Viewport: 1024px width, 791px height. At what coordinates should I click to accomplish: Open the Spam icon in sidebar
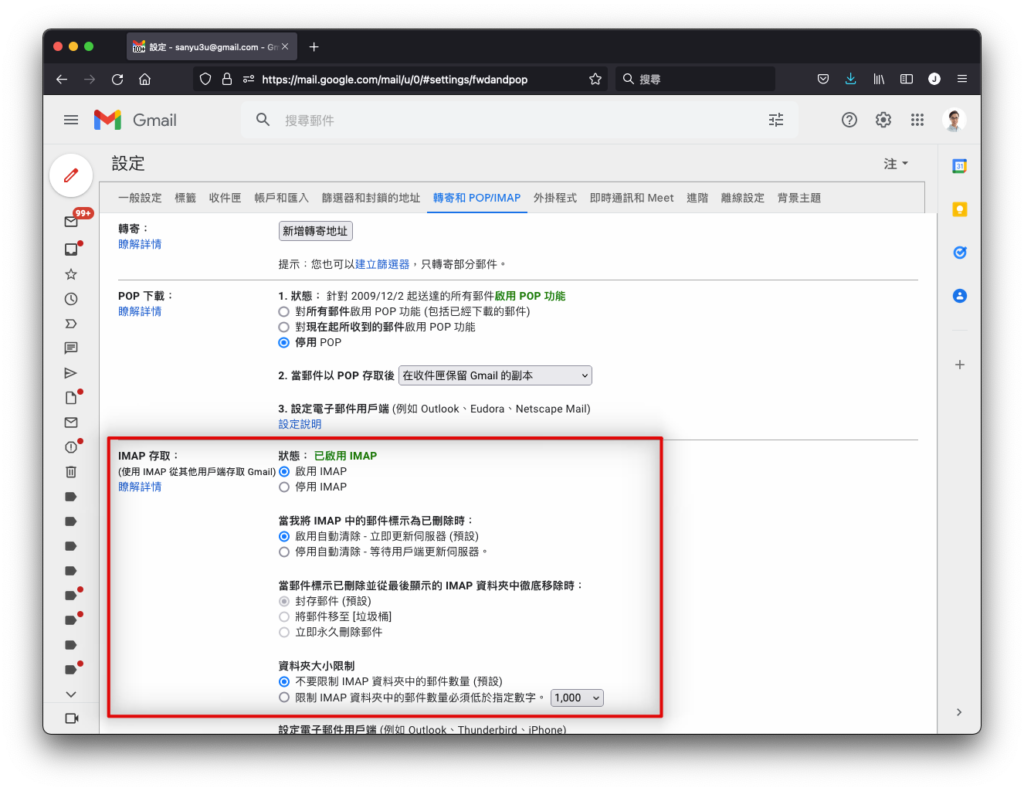(71, 447)
